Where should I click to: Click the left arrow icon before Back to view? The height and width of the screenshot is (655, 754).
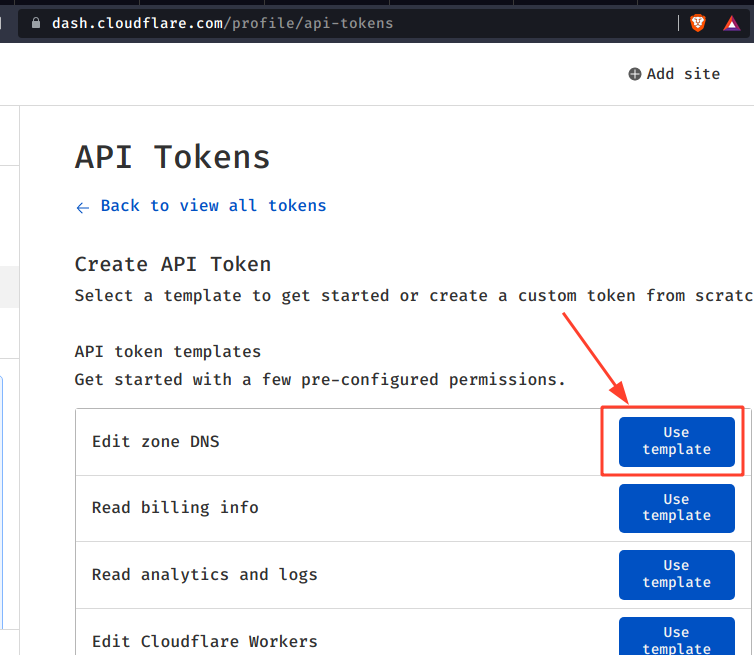(x=83, y=206)
